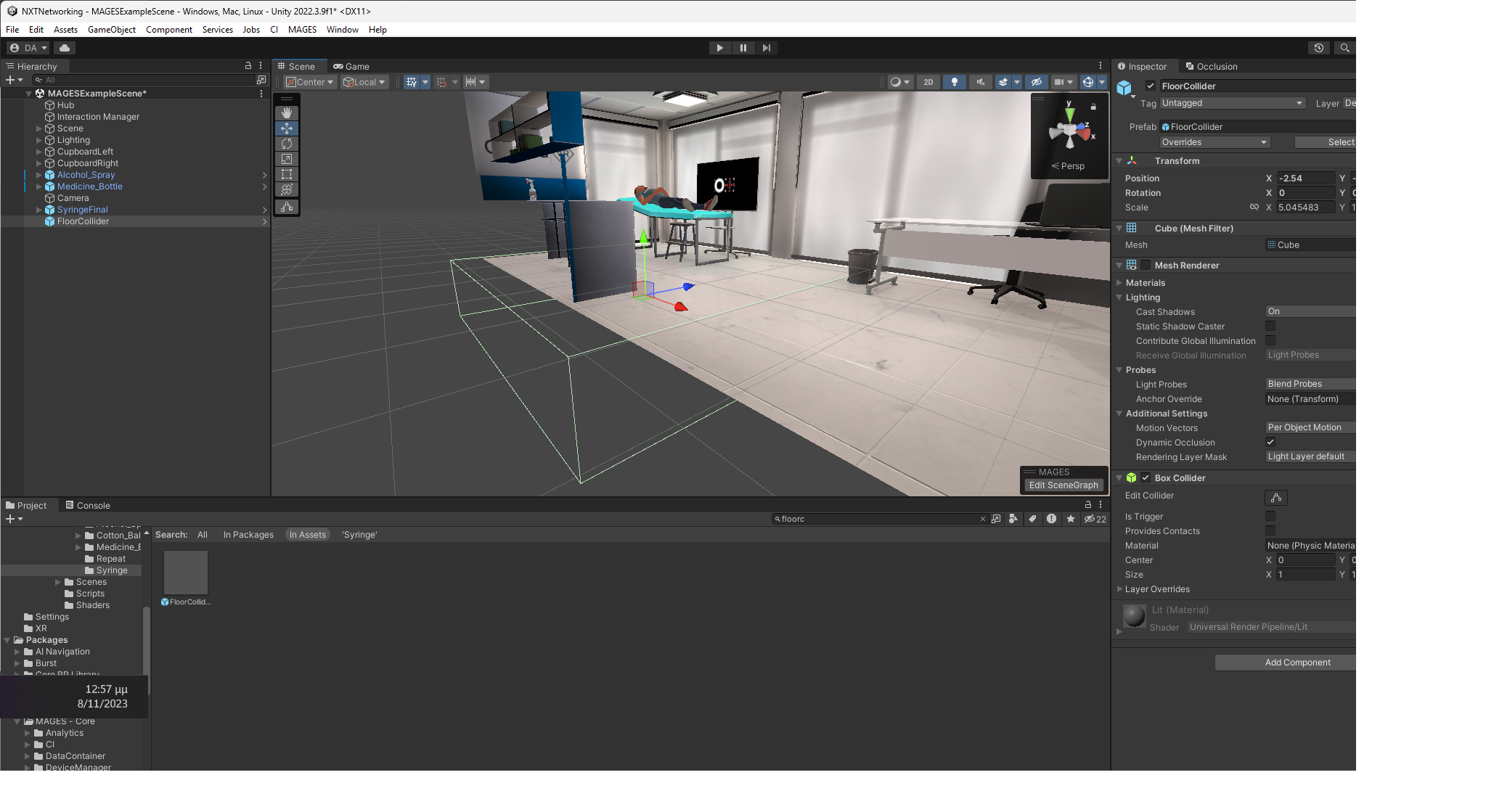Select the Rotate tool
The width and height of the screenshot is (1486, 812).
click(287, 144)
